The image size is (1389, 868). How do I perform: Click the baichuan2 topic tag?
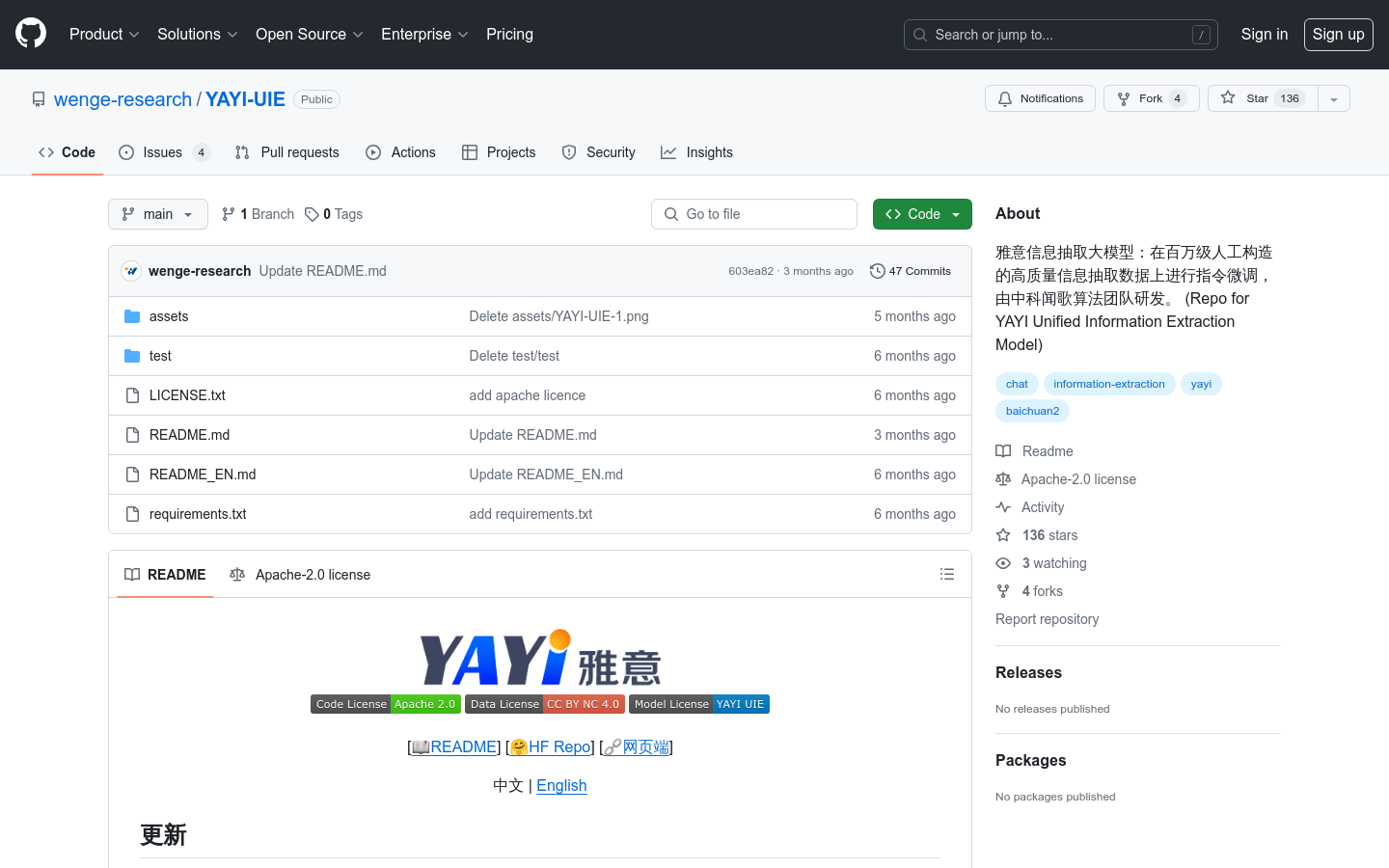click(1032, 411)
